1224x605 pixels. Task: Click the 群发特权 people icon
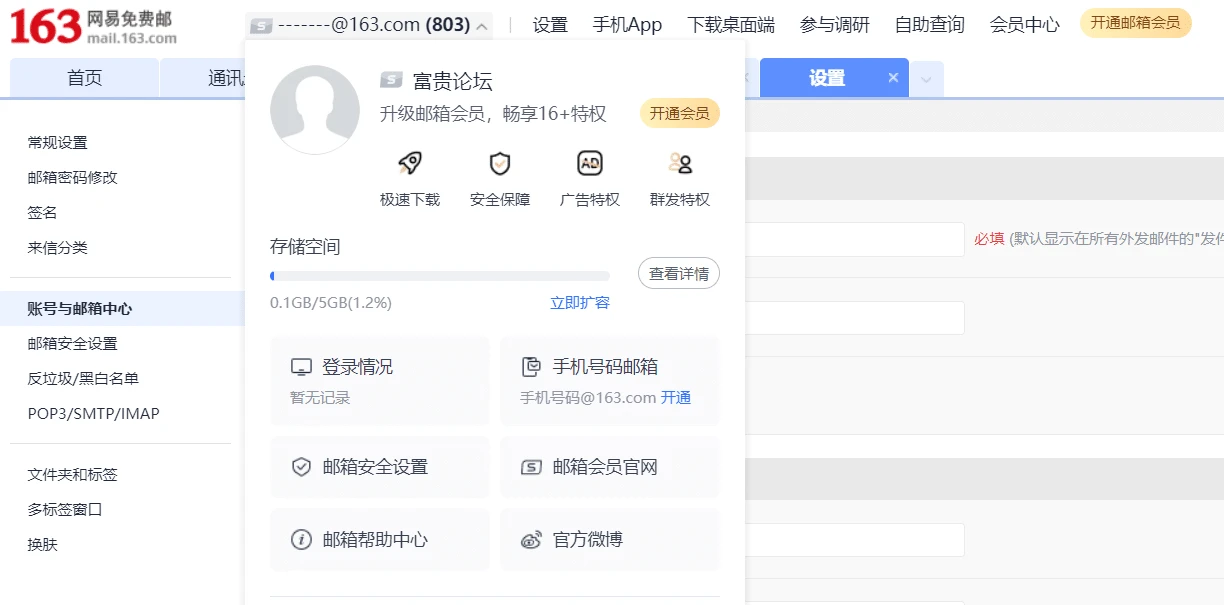680,163
